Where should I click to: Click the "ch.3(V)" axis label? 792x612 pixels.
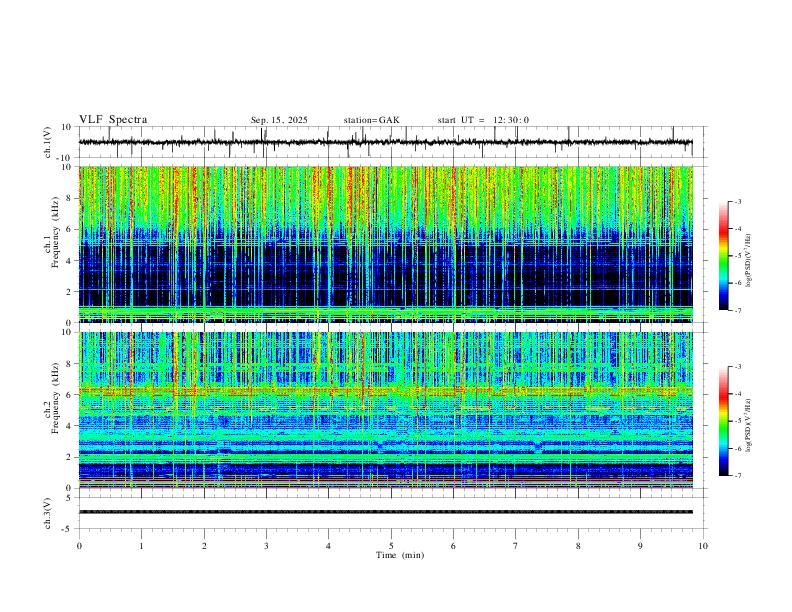coord(48,513)
